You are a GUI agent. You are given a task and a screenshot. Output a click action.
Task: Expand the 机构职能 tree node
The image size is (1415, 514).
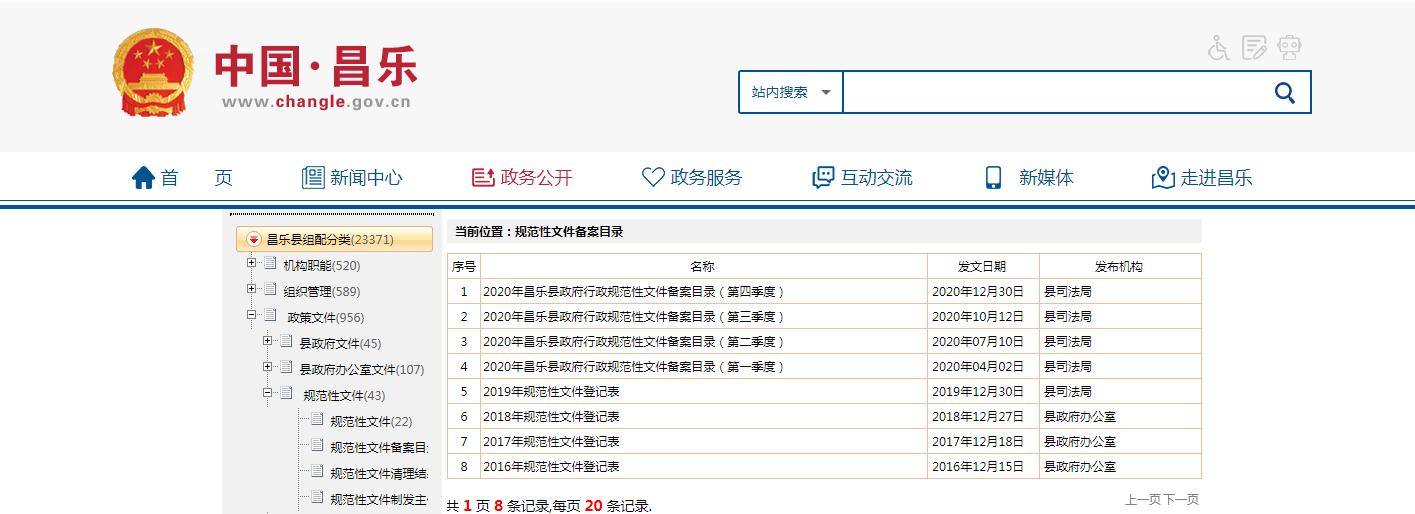point(252,264)
